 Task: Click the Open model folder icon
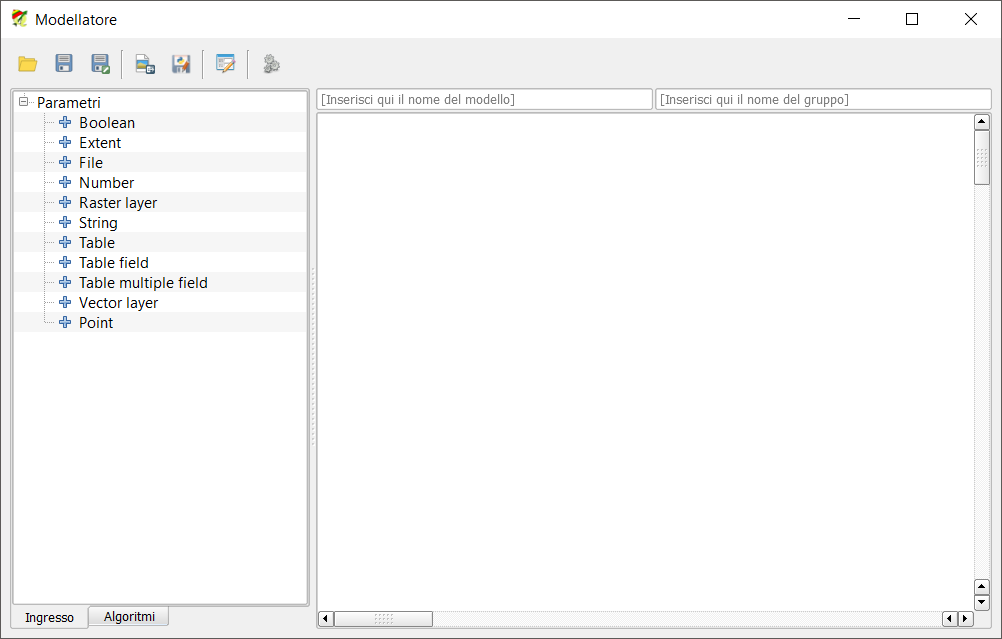[x=28, y=64]
